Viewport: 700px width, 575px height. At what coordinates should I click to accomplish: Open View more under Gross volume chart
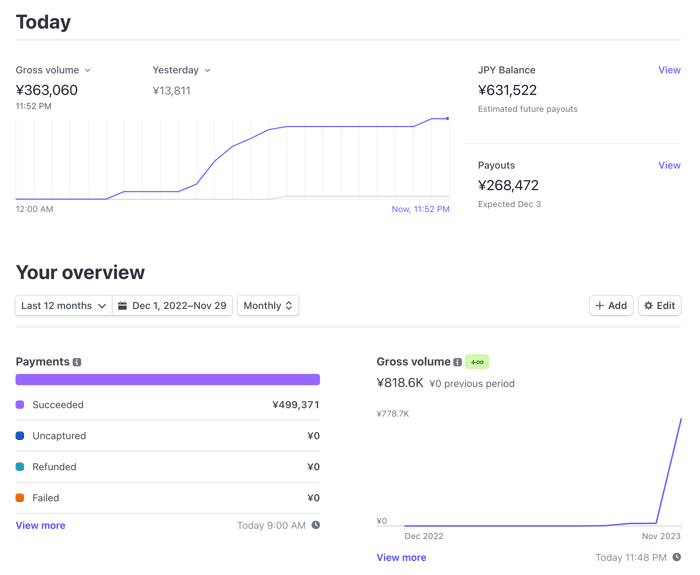(x=401, y=558)
